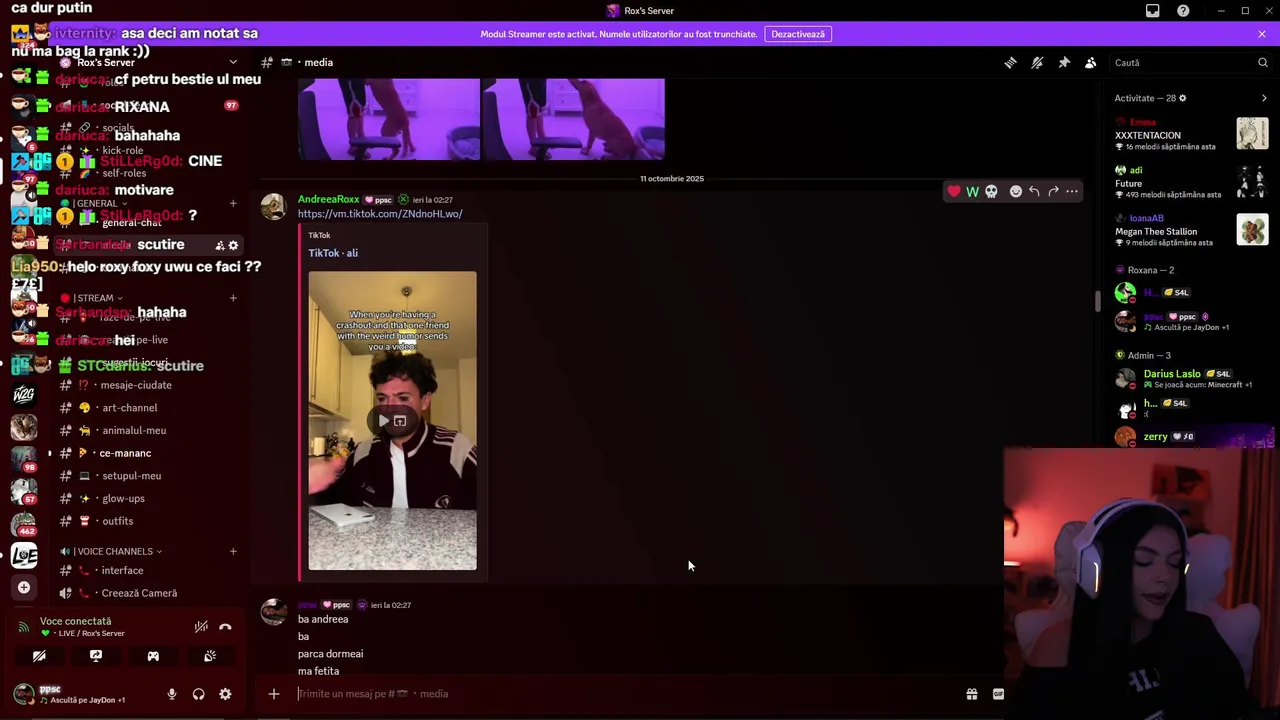Viewport: 1280px width, 720px height.
Task: Select member Darius Laslo in the Admin list
Action: pos(1193,379)
